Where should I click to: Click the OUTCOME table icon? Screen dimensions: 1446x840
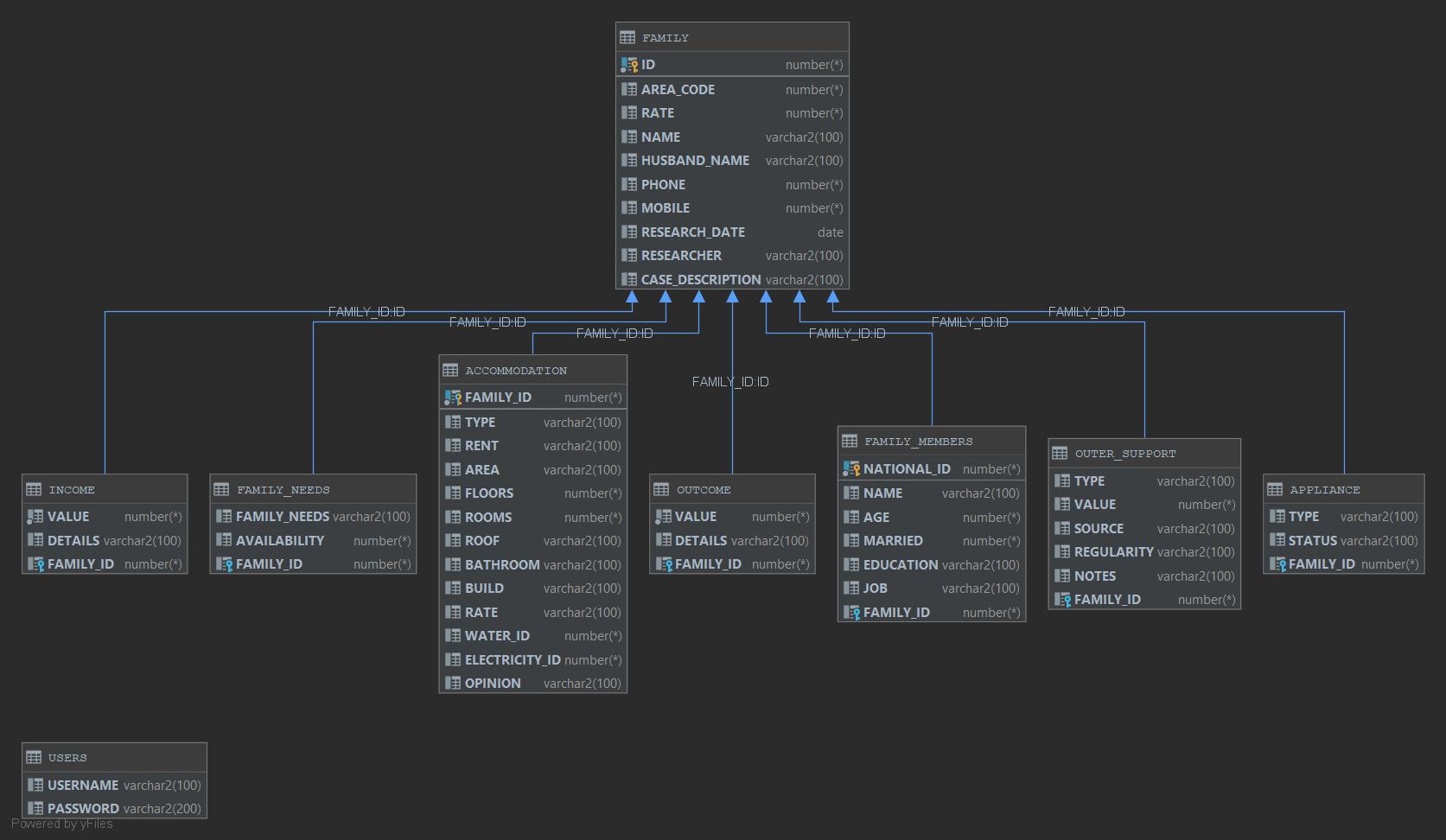point(661,489)
